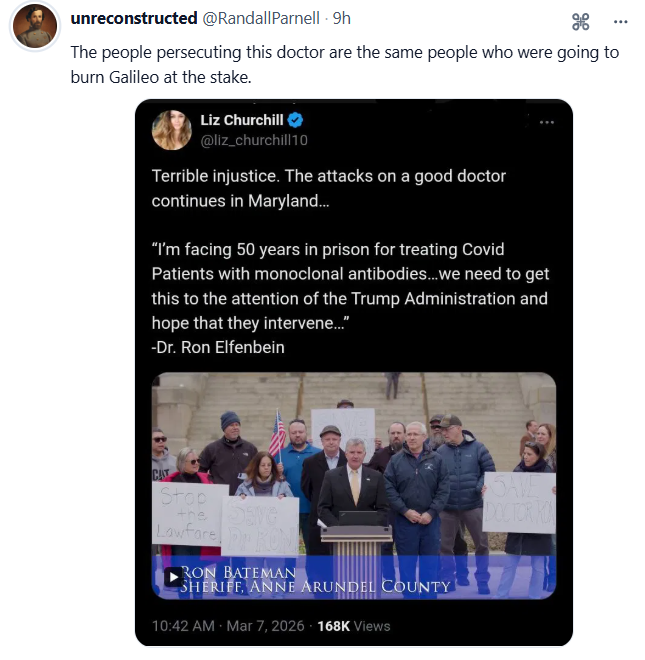This screenshot has height=660, width=645.
Task: Open the three-dot menu on Liz Churchill's post
Action: point(546,122)
